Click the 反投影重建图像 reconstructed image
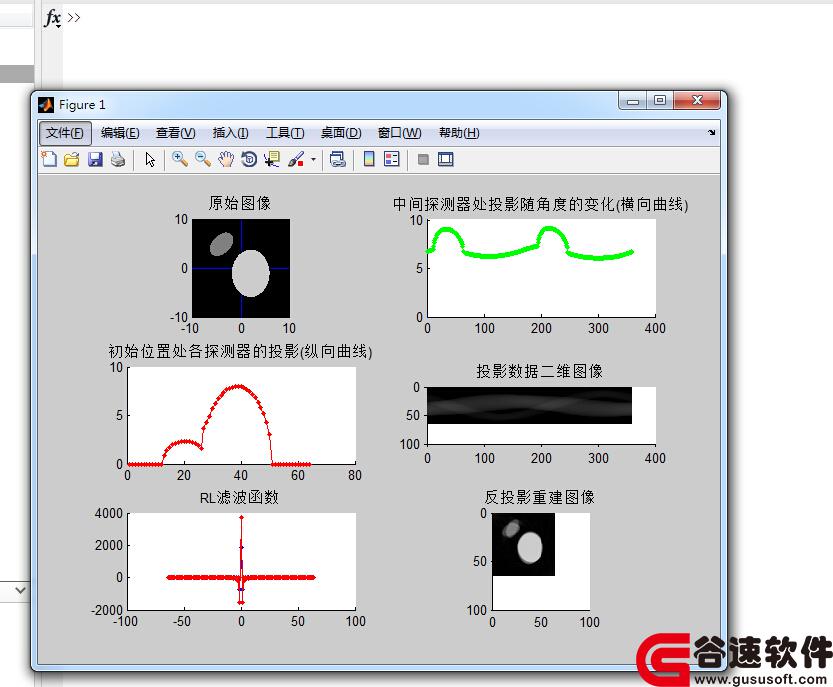This screenshot has height=687, width=833. pos(523,544)
